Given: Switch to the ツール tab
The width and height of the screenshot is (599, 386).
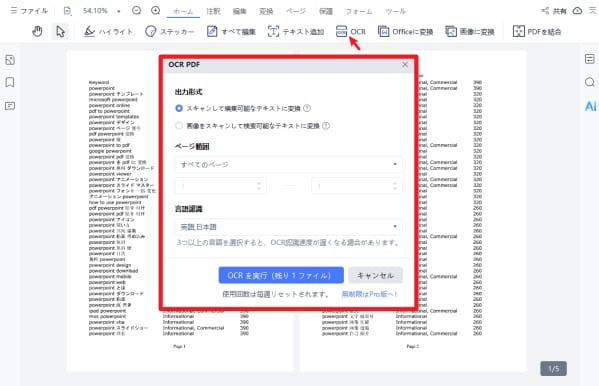Looking at the screenshot, I should click(x=395, y=11).
